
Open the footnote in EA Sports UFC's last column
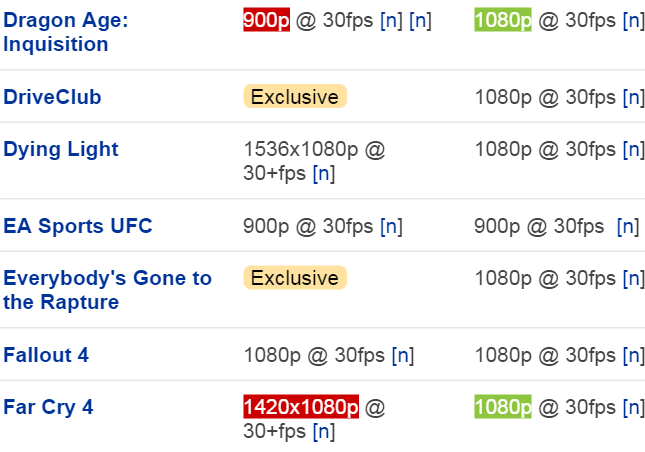pyautogui.click(x=628, y=226)
